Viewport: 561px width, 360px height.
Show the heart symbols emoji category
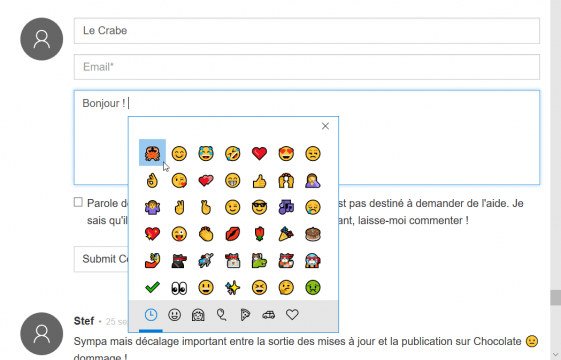point(292,315)
